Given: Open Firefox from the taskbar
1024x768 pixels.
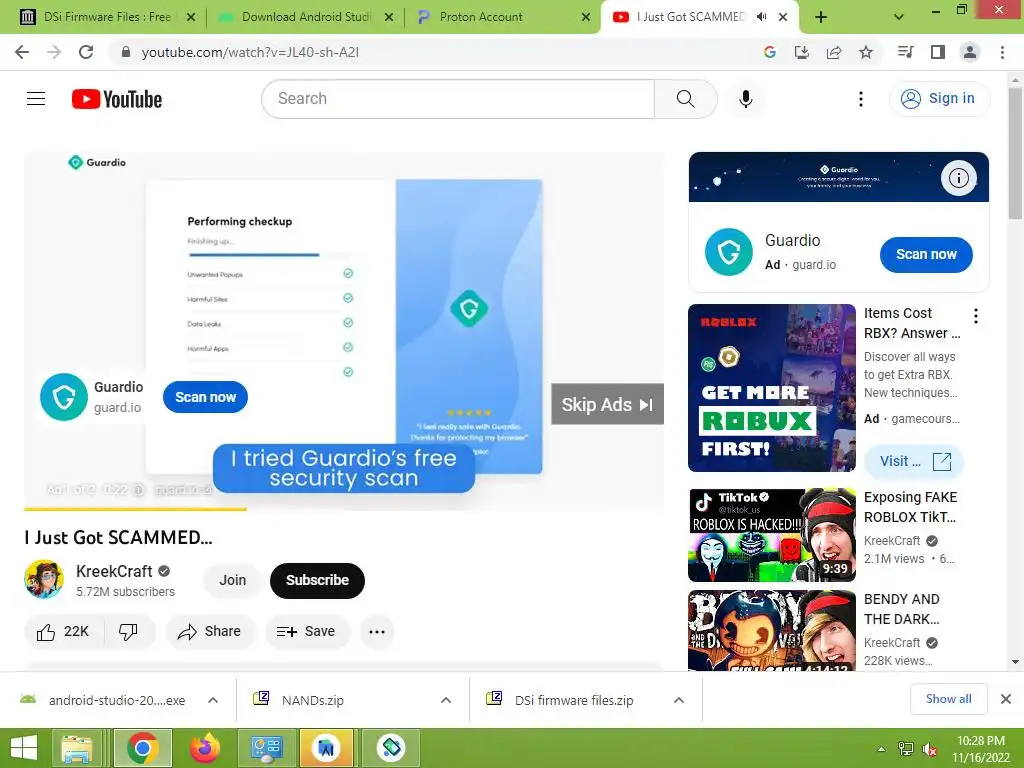Looking at the screenshot, I should pyautogui.click(x=204, y=748).
